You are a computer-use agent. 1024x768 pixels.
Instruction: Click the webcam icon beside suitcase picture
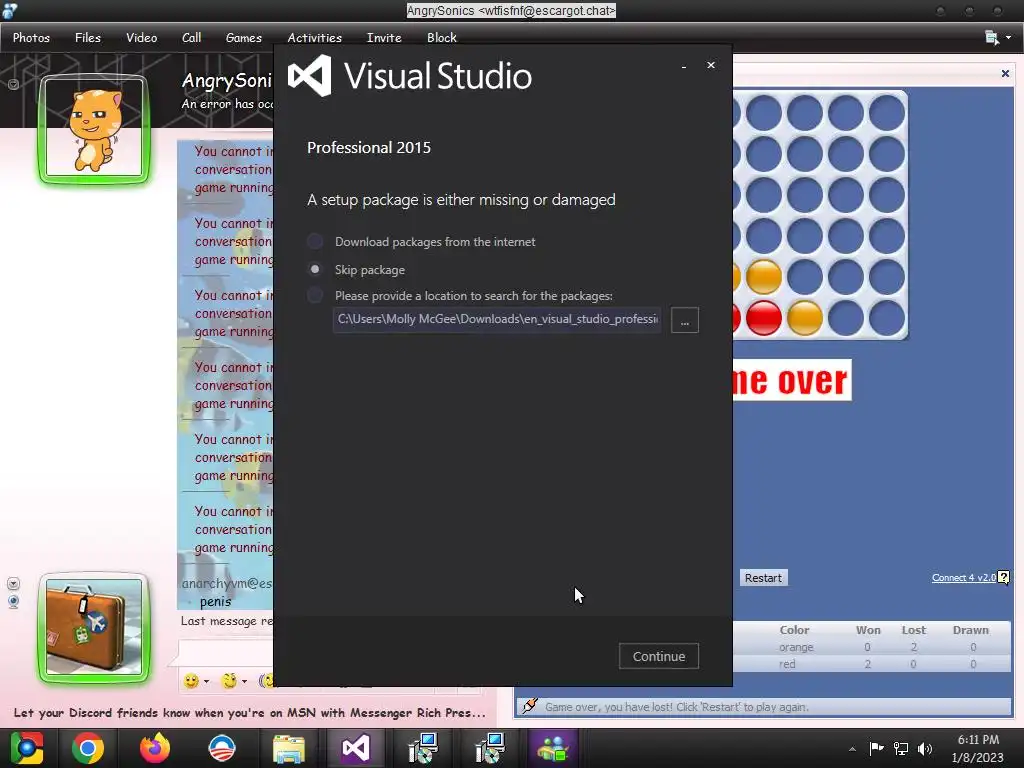[13, 601]
